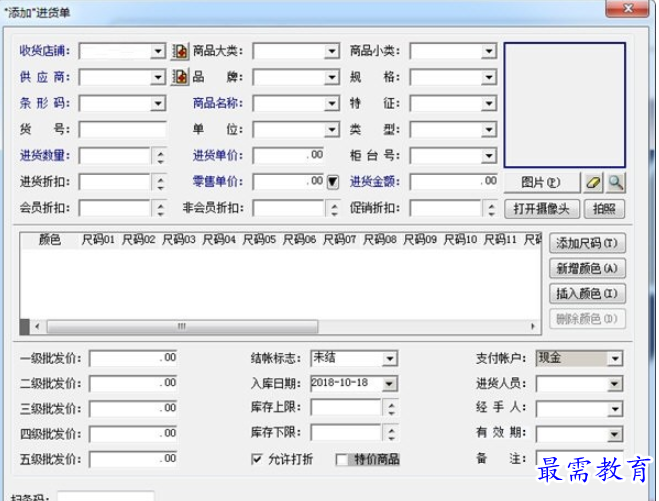The height and width of the screenshot is (501, 659).
Task: Open the 零售单价 black arrow button
Action: [x=332, y=182]
